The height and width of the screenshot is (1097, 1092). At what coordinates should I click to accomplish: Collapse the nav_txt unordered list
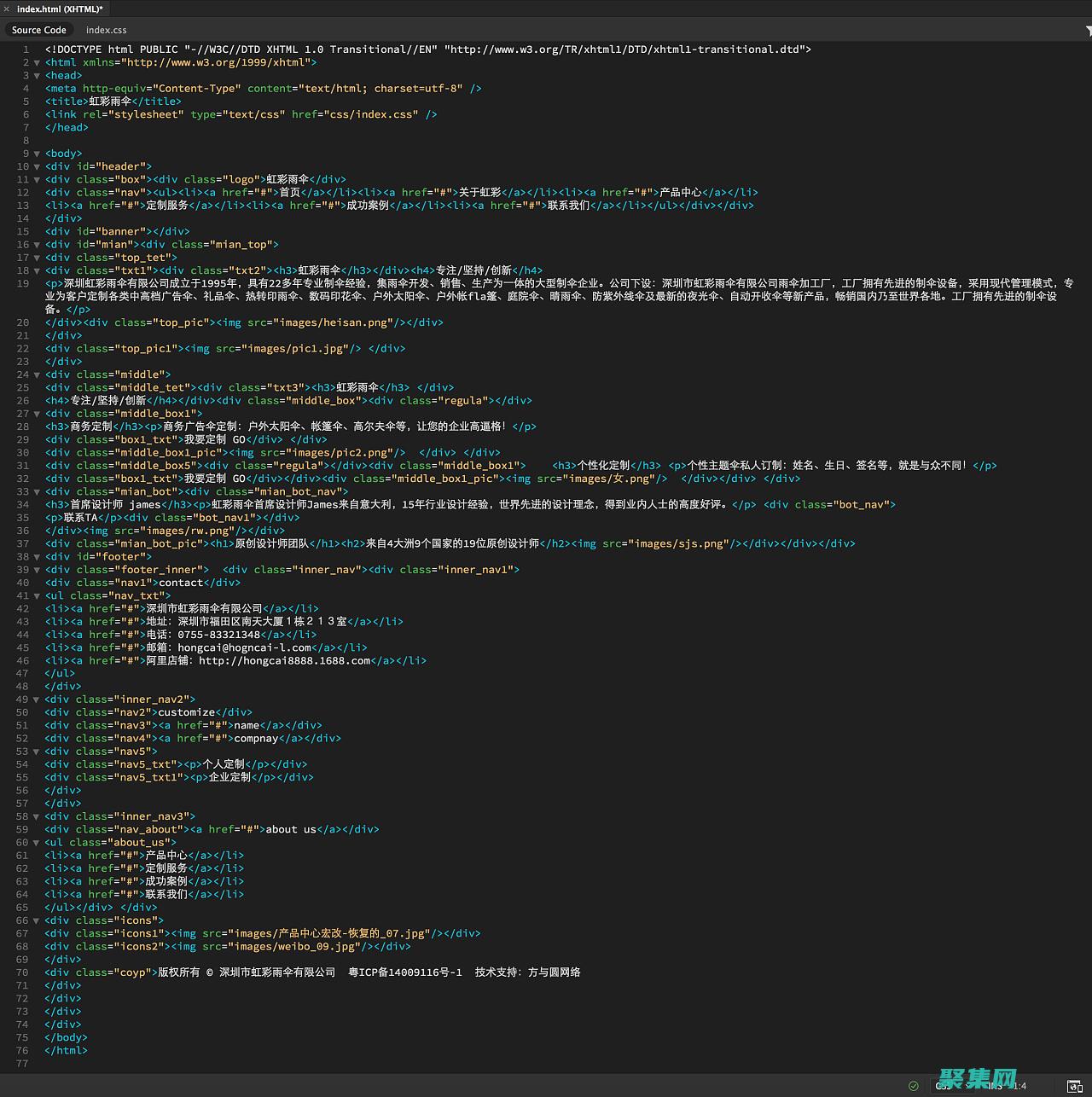36,595
